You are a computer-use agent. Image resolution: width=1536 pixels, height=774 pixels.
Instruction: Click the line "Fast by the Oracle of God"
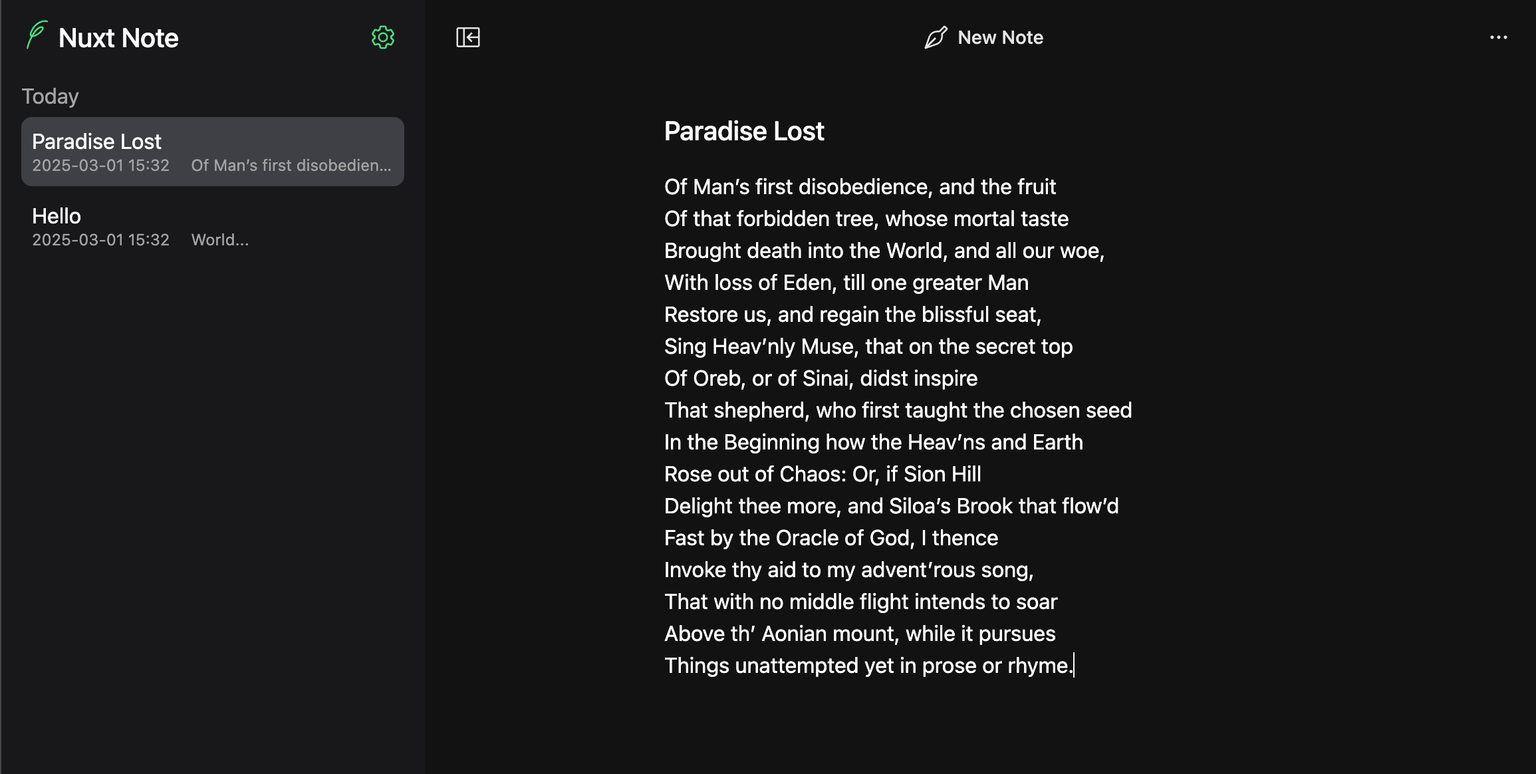point(831,538)
